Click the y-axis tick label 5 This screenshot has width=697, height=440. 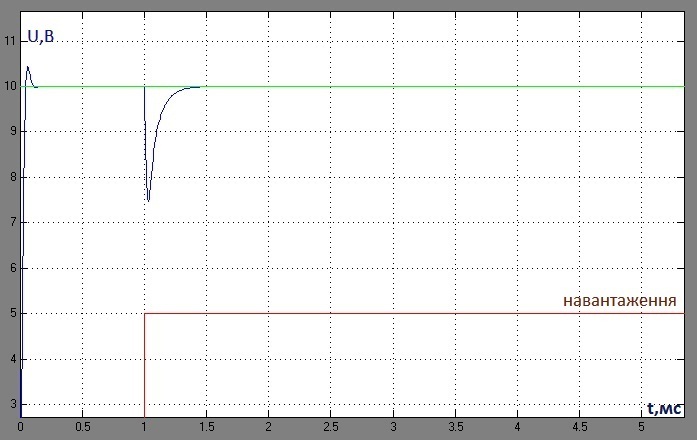[x=13, y=313]
